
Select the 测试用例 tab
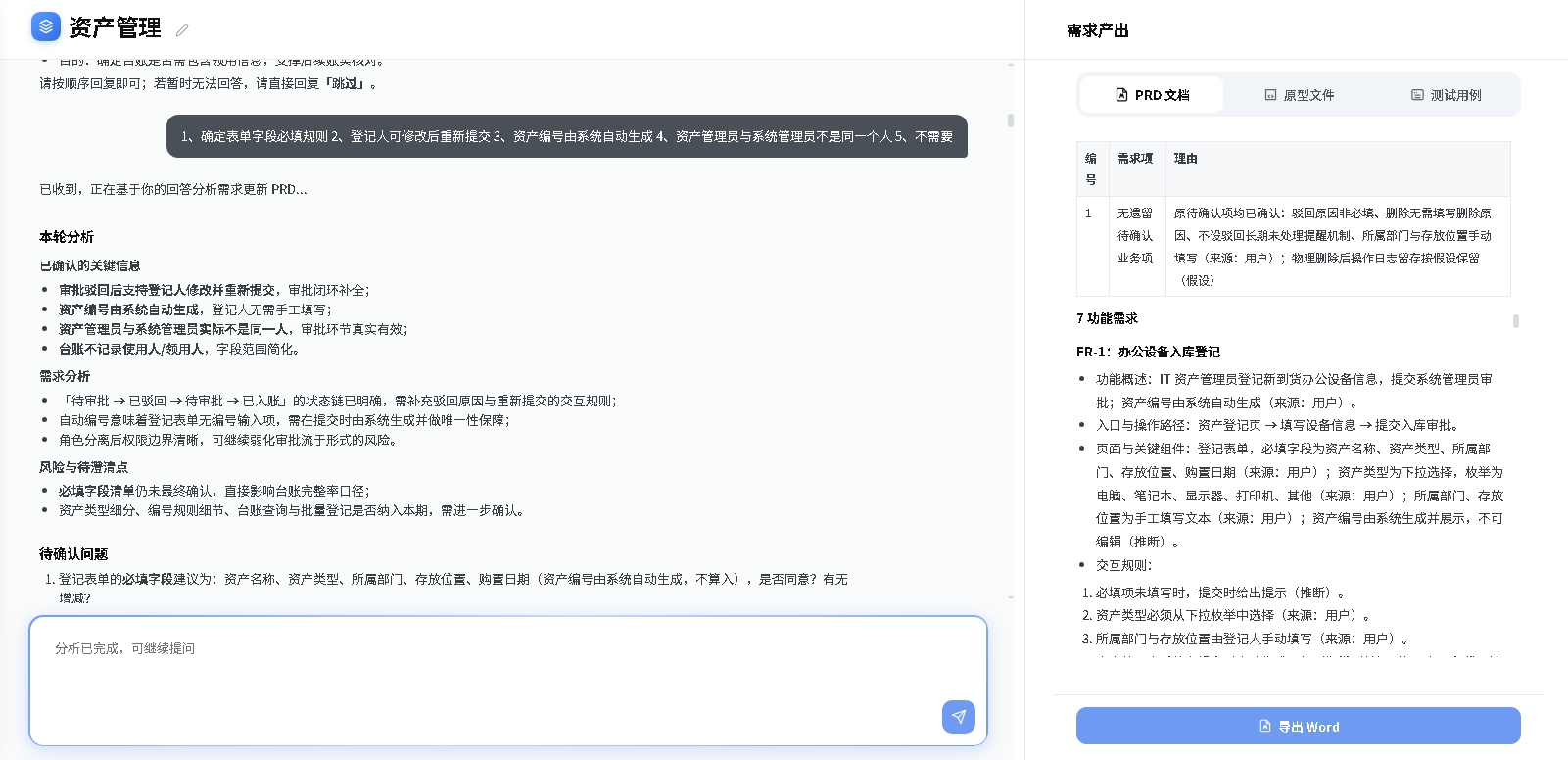point(1446,95)
